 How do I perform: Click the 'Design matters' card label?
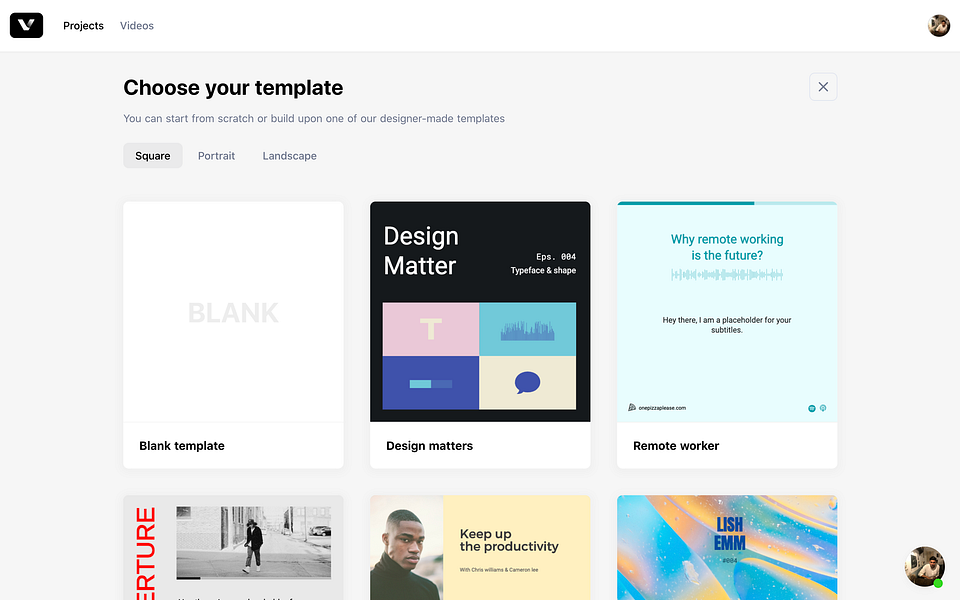(x=429, y=446)
